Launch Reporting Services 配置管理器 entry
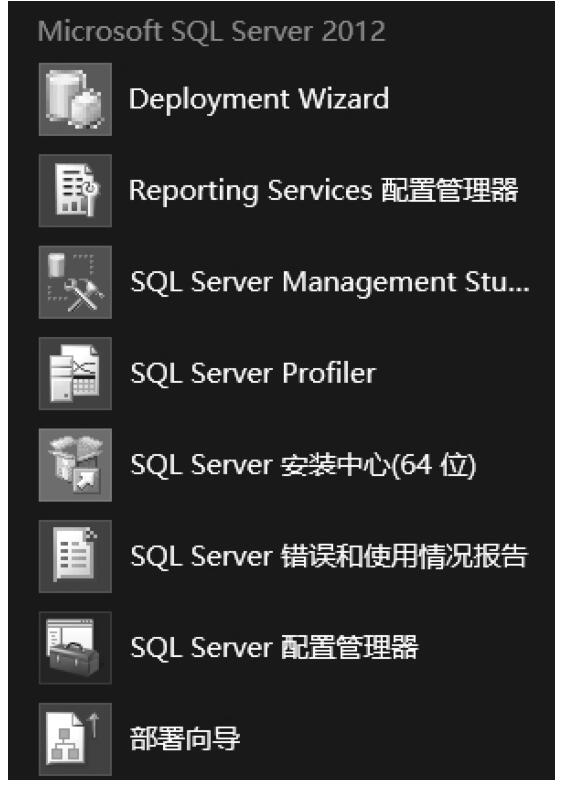Screen dimensions: 565x788 pyautogui.click(x=323, y=190)
